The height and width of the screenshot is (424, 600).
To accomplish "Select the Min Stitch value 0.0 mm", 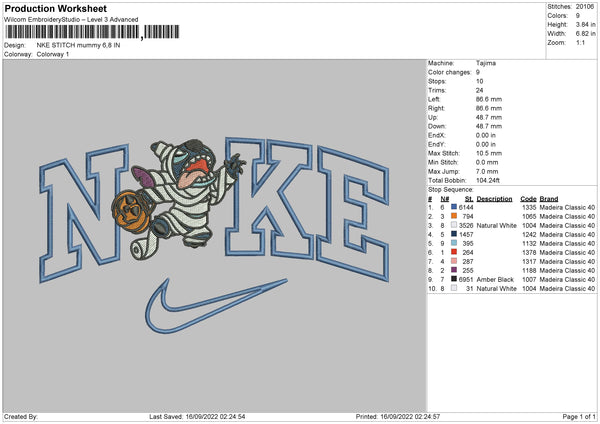I will (x=487, y=162).
